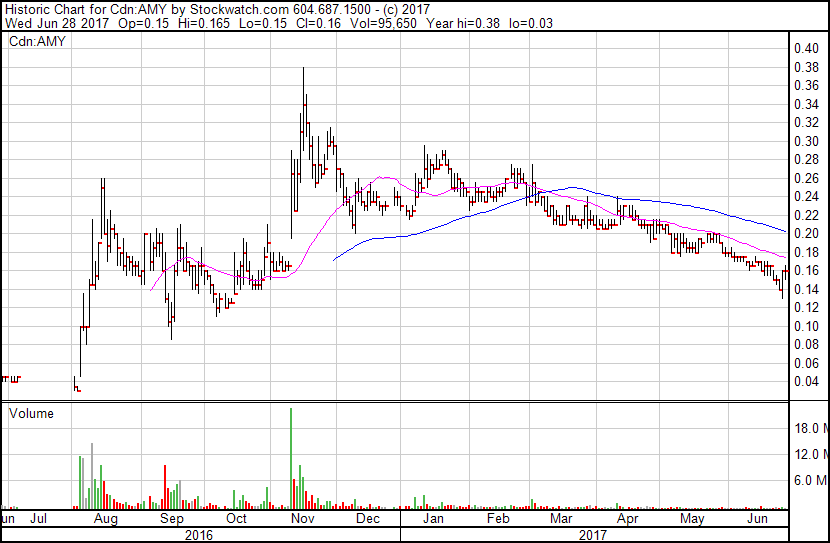Viewport: 830px width, 543px height.
Task: Select the Feb month marker on time axis
Action: coord(497,520)
